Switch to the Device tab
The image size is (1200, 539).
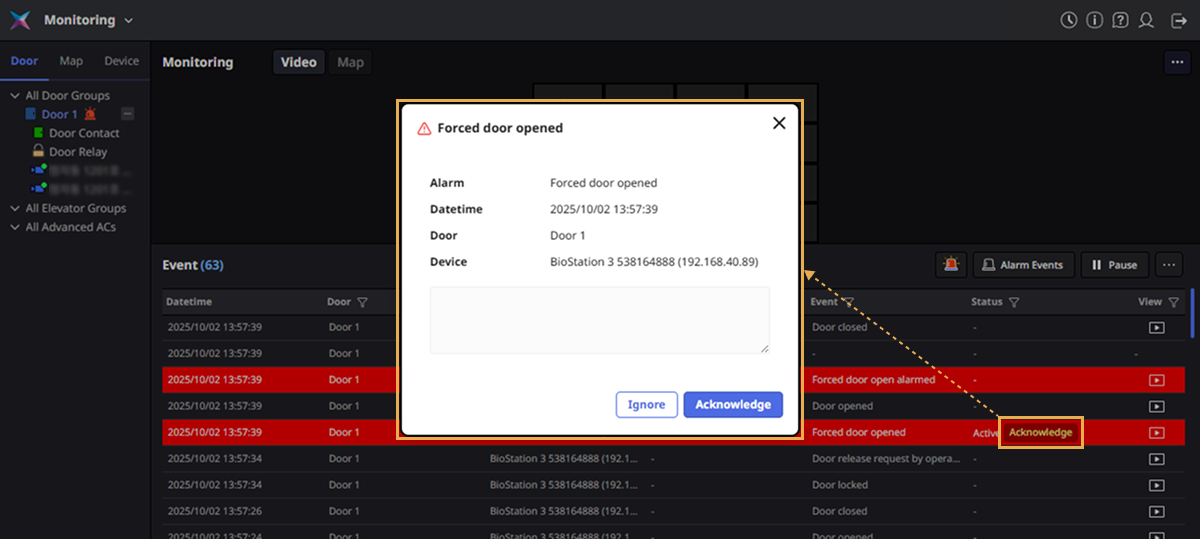point(122,61)
